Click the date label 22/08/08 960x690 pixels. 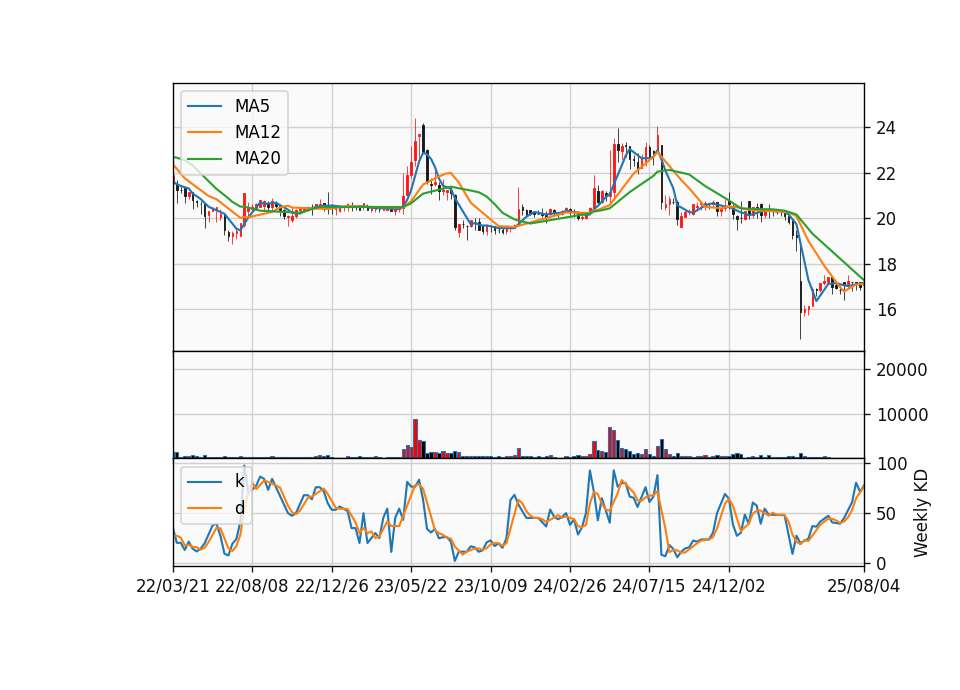tap(252, 586)
